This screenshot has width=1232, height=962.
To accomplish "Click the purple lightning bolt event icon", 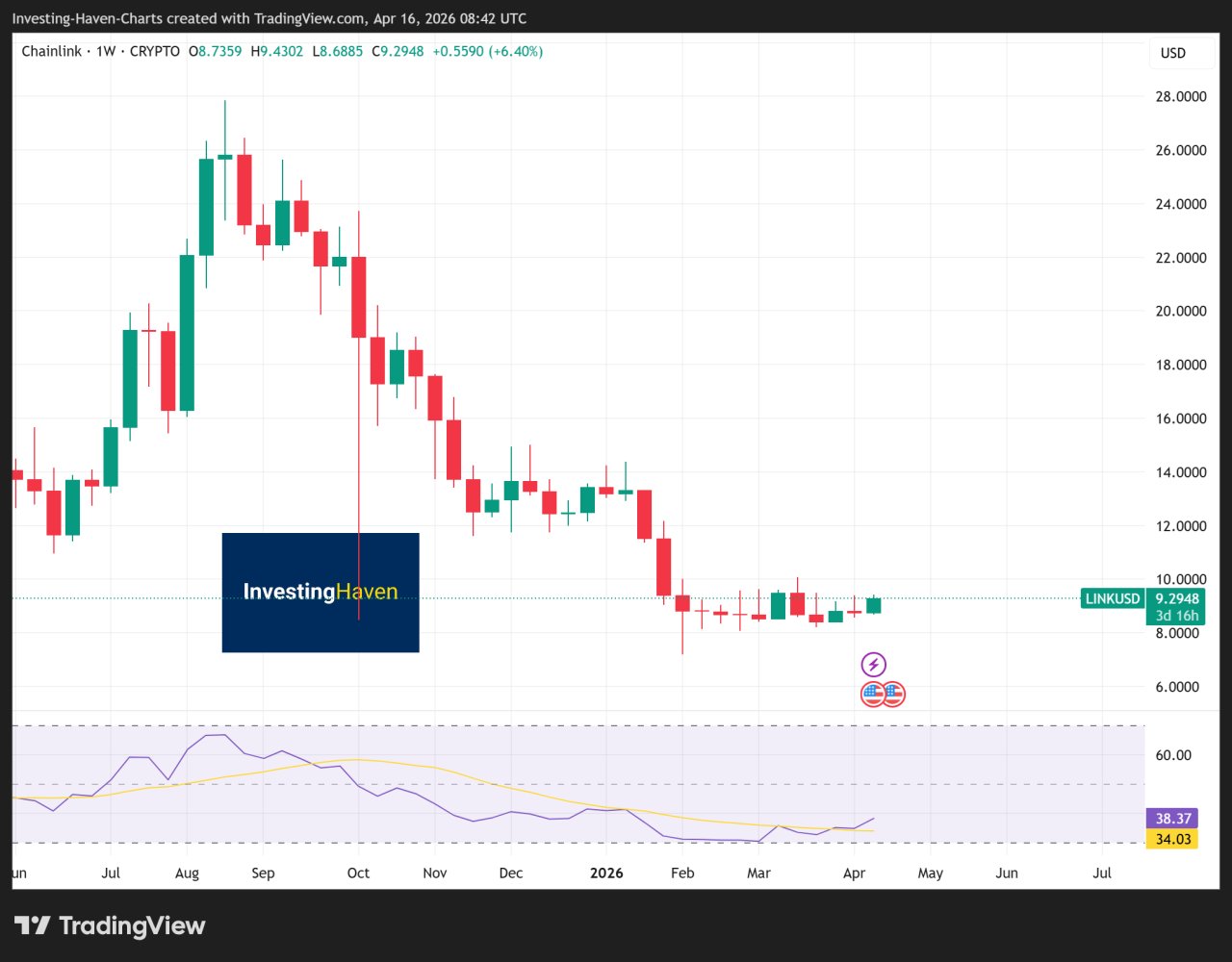I will pos(873,664).
